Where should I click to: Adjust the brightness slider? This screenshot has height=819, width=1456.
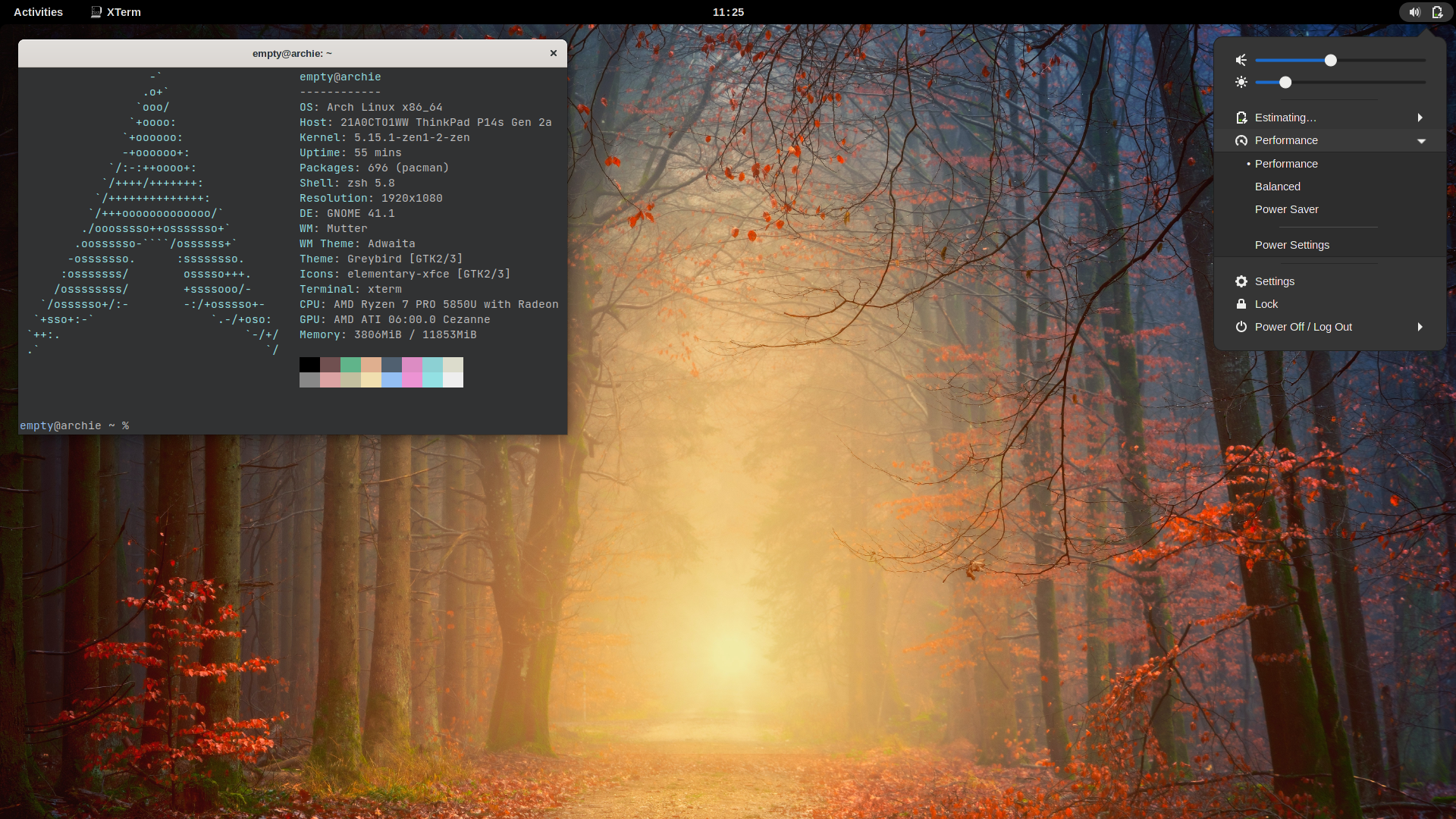coord(1340,82)
